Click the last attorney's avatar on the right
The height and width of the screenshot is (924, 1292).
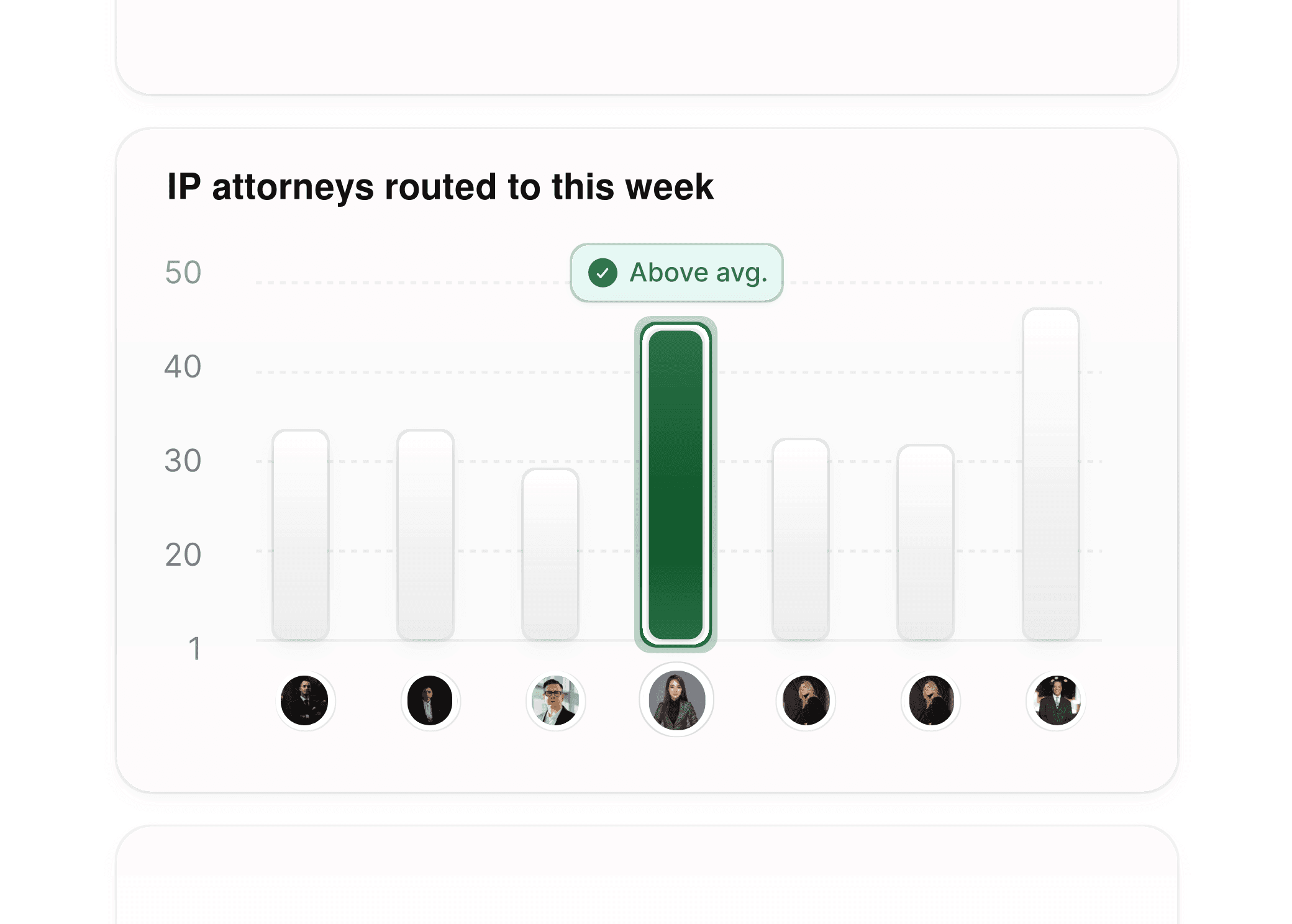1057,700
